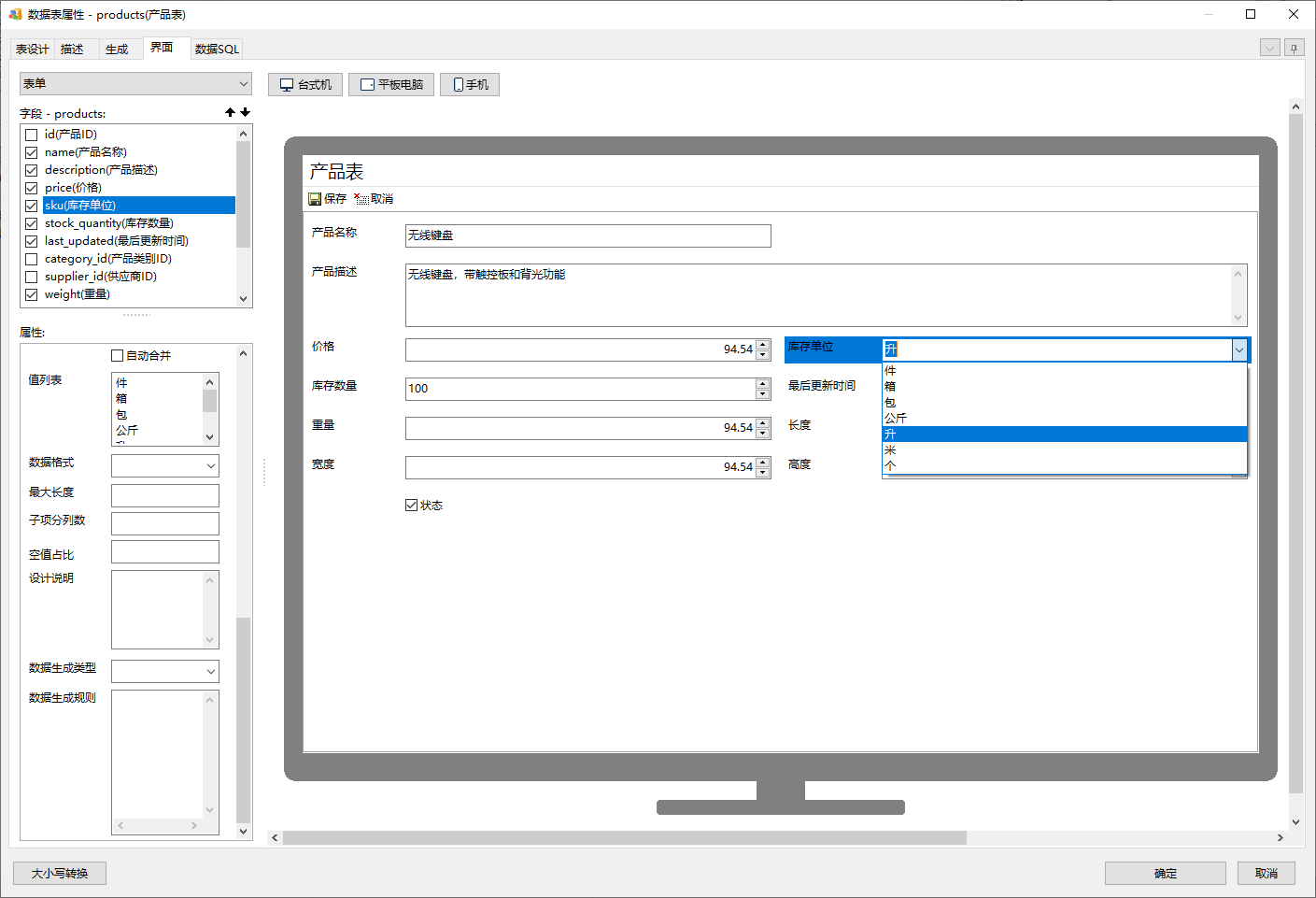Screen dimensions: 1316x898
Task: Toggle the 自动合并 checkbox
Action: pyautogui.click(x=118, y=356)
